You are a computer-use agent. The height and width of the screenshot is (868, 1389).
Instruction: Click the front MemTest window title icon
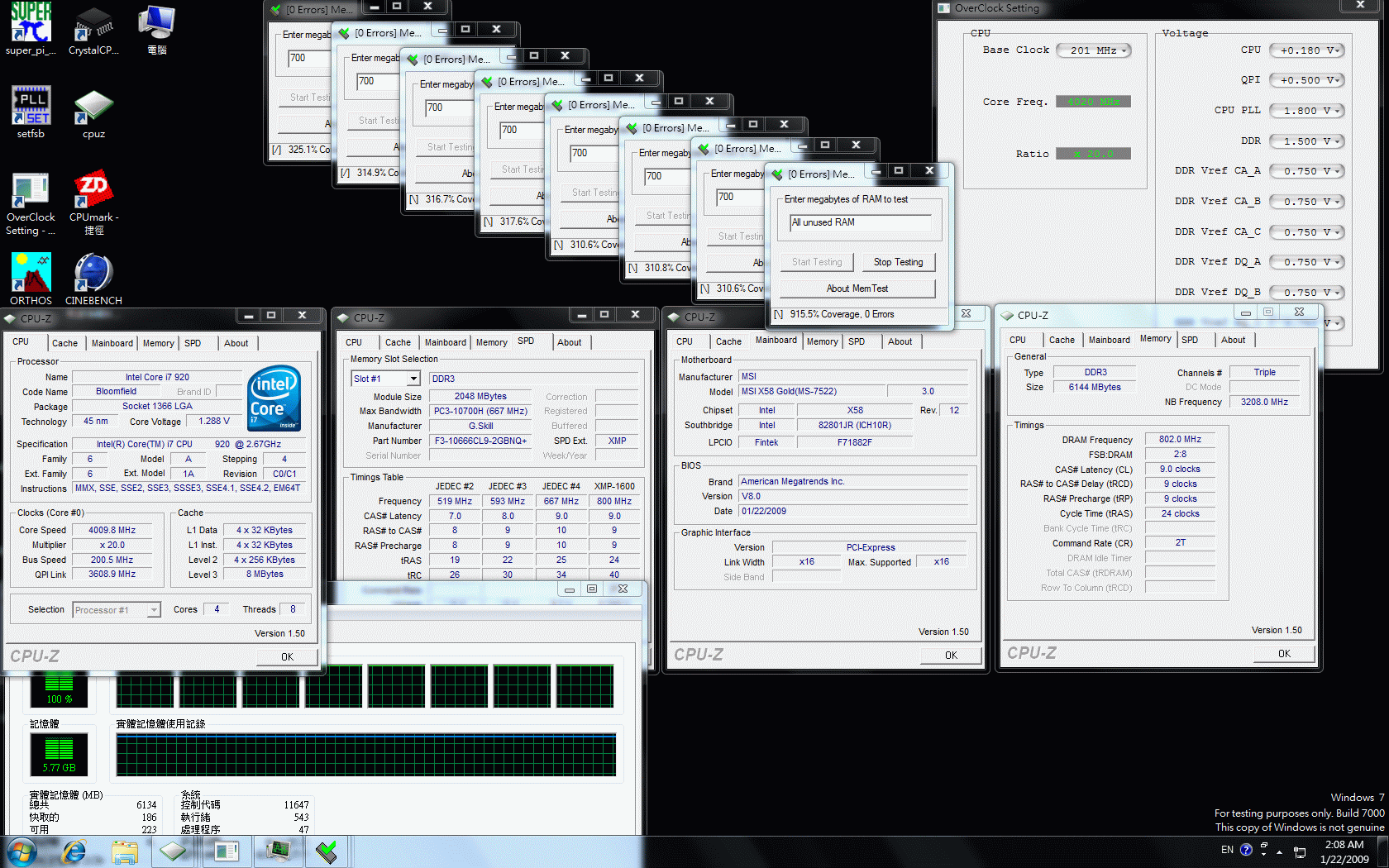pyautogui.click(x=777, y=174)
